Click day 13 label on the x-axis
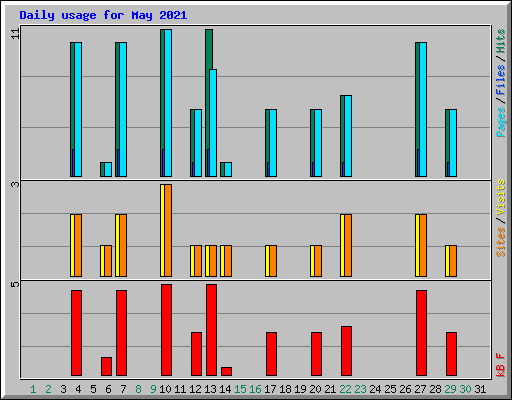This screenshot has height=400, width=512. click(210, 389)
